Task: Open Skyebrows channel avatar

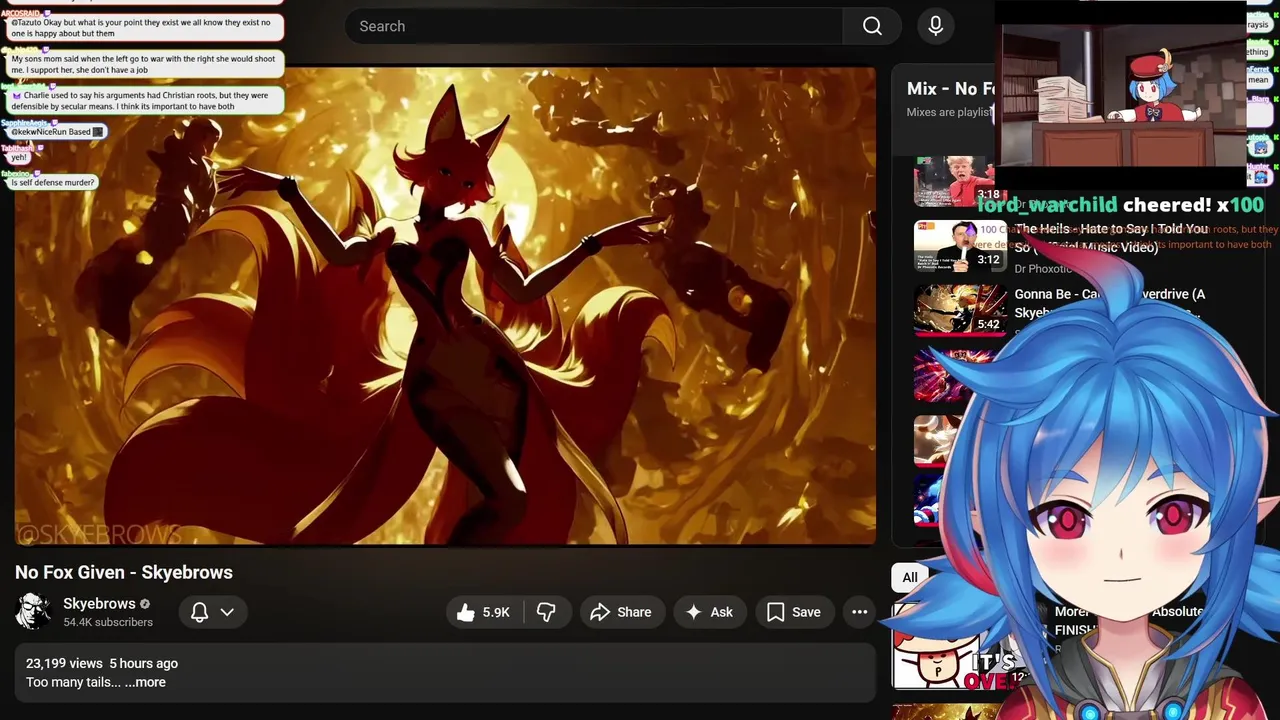Action: [33, 612]
